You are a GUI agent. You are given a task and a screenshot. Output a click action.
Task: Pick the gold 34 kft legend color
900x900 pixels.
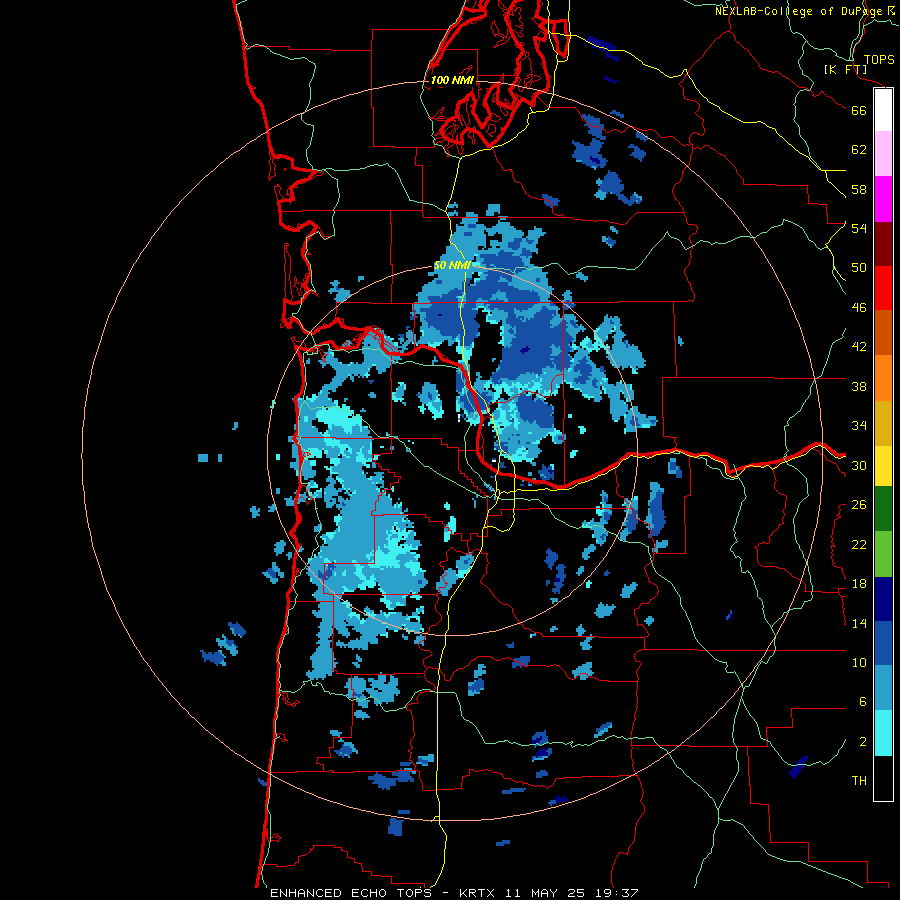click(883, 423)
